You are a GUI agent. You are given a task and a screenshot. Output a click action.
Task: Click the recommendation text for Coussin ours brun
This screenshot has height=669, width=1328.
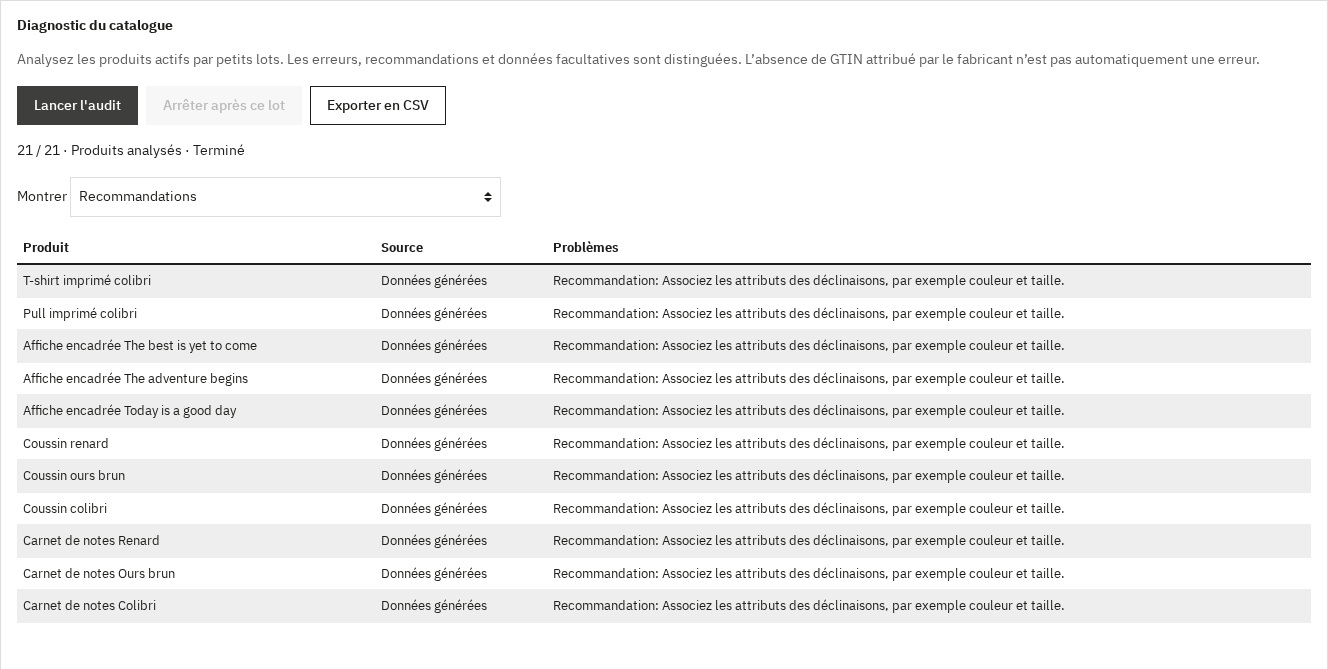(x=808, y=476)
